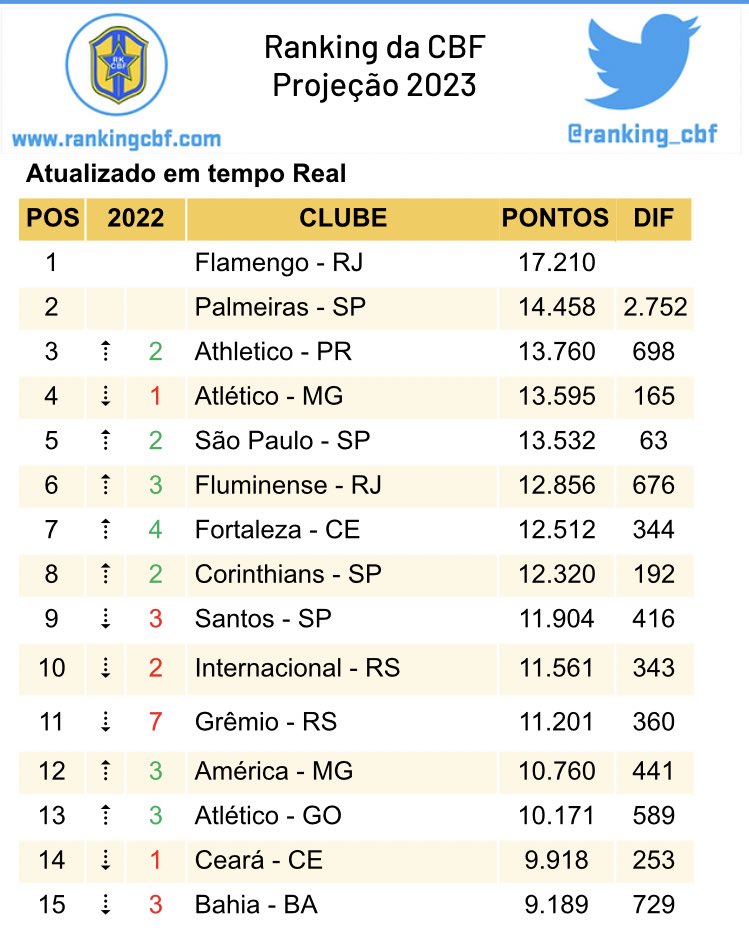The height and width of the screenshot is (935, 749).
Task: Click the Internacional - RS club name
Action: (x=297, y=667)
